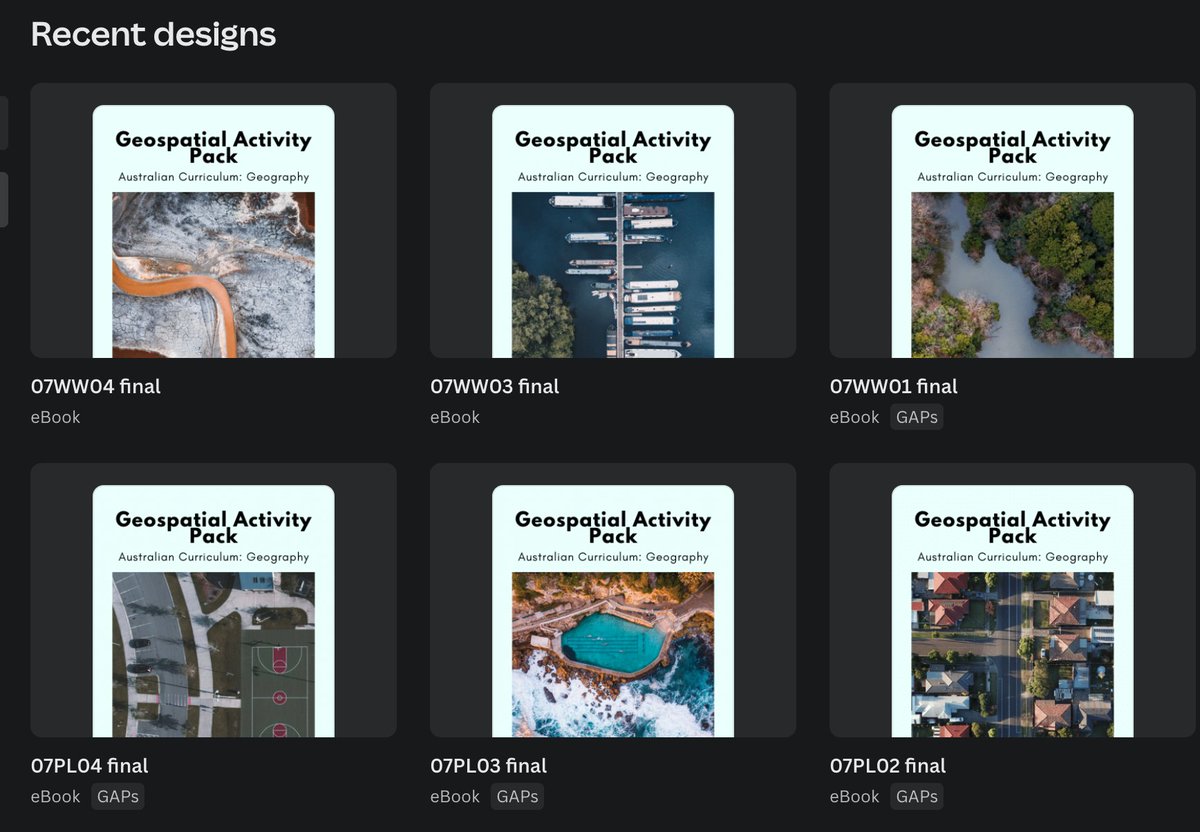Click the GAPs tag under 07WW01 final
The height and width of the screenshot is (832, 1200).
[916, 417]
